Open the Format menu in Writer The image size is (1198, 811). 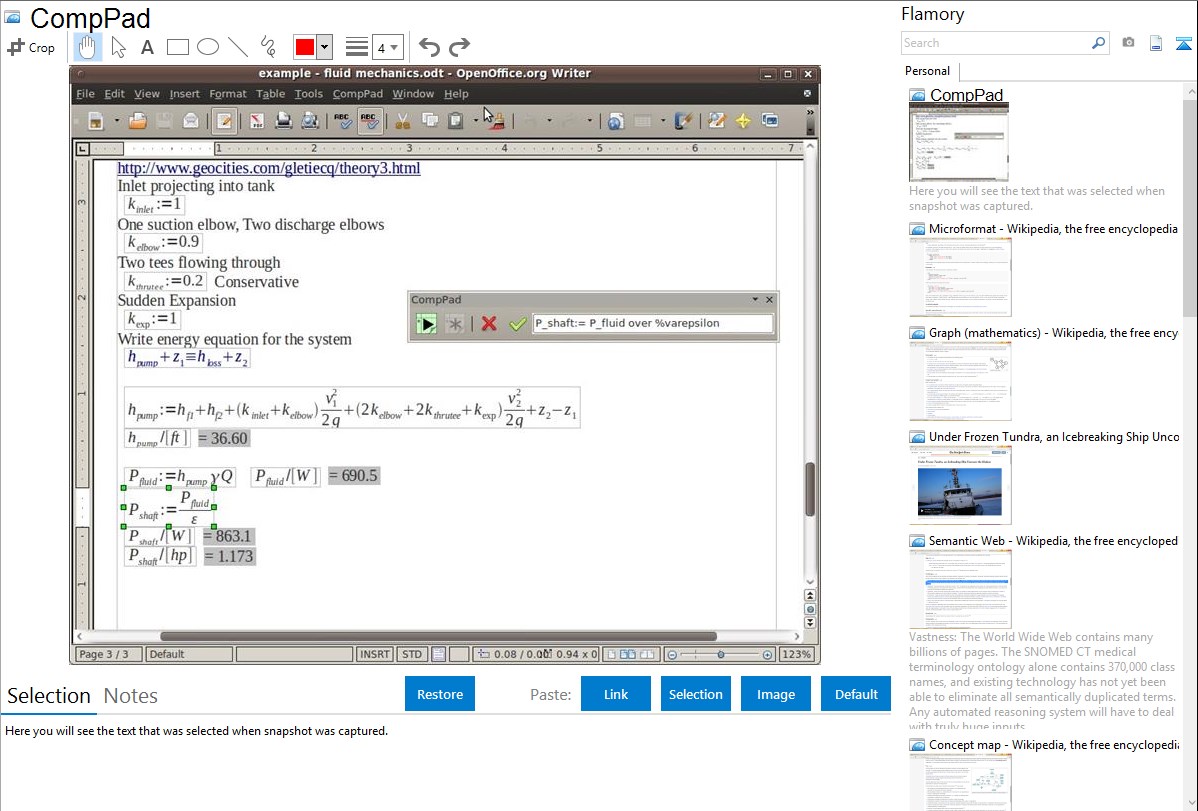(x=228, y=94)
